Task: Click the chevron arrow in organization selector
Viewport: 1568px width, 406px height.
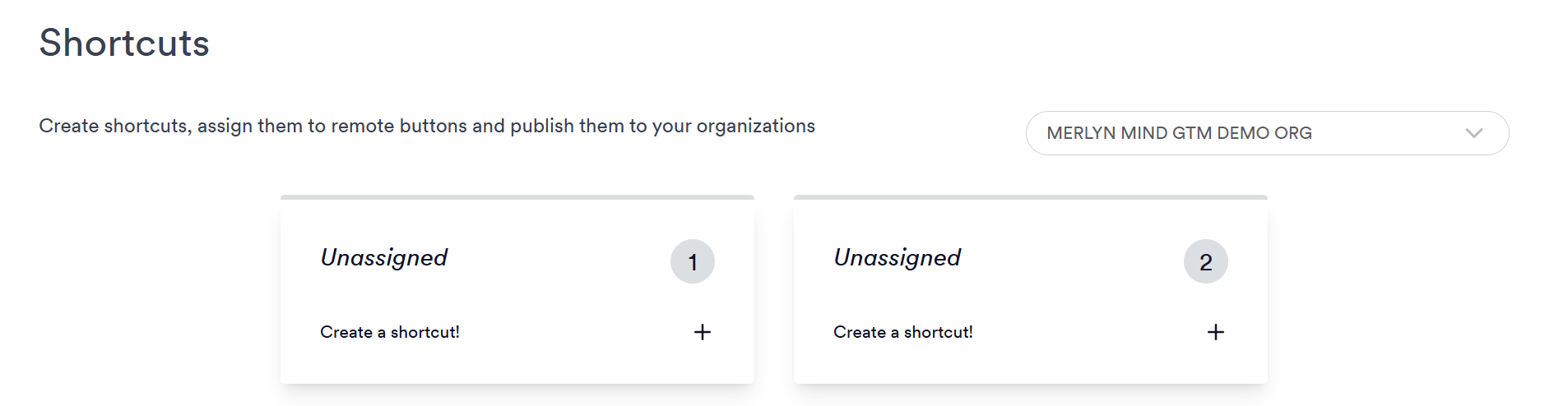Action: [1473, 133]
